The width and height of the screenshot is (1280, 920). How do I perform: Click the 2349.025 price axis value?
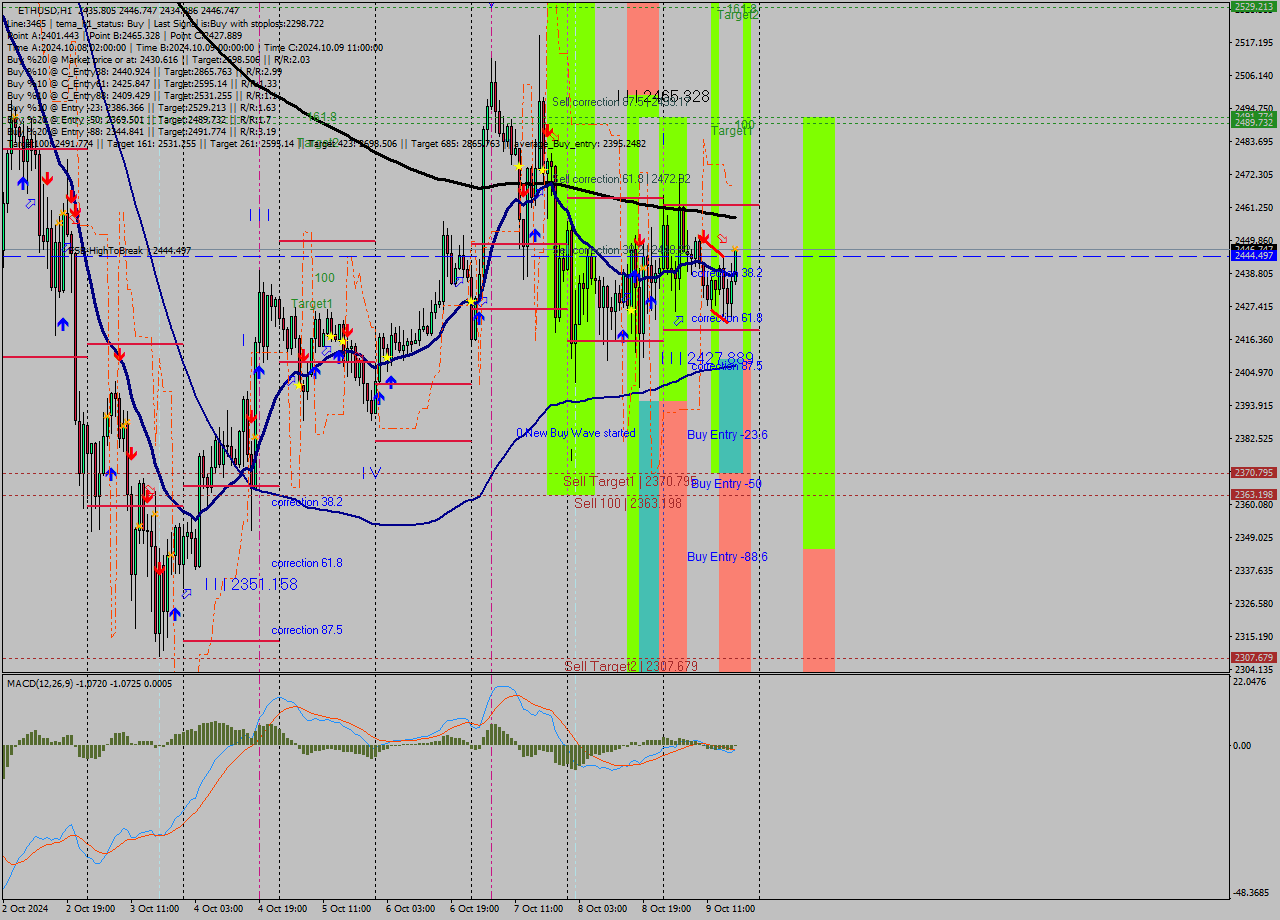(1253, 537)
